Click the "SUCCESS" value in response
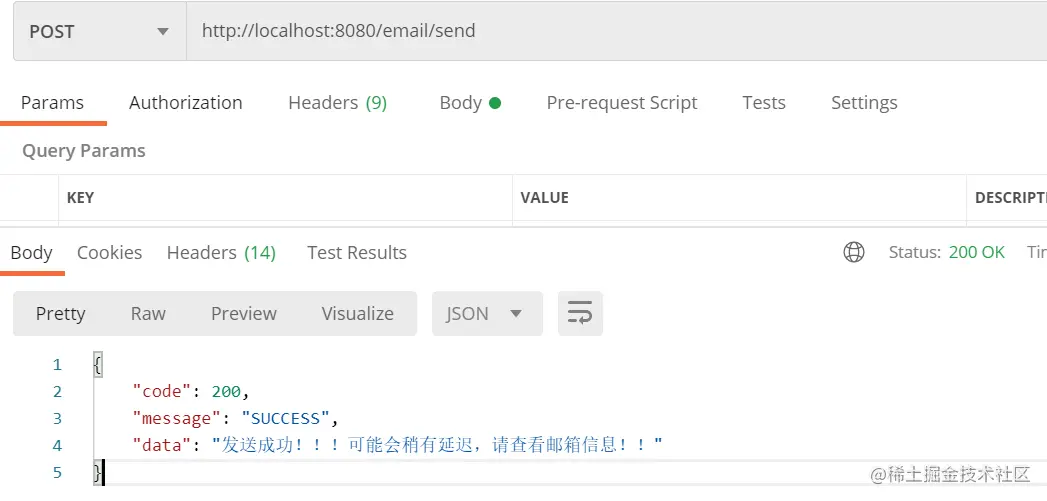This screenshot has width=1047, height=501. coord(286,419)
